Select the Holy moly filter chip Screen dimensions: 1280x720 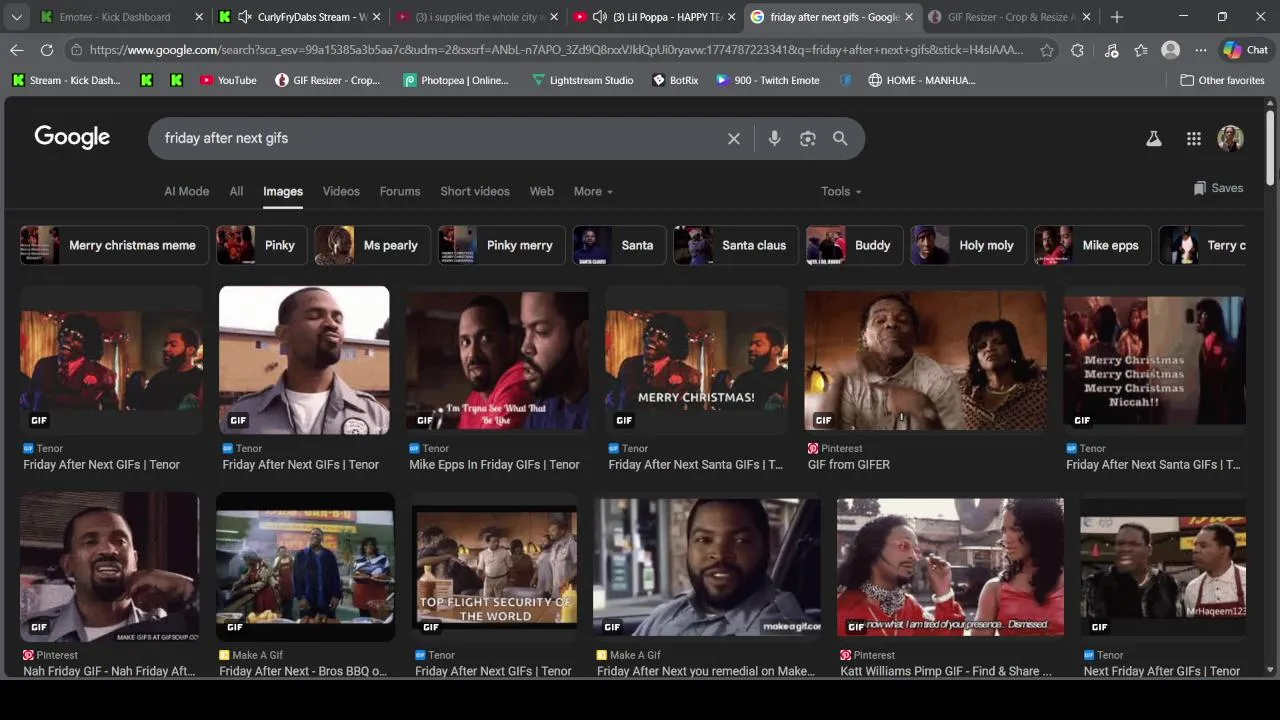969,245
